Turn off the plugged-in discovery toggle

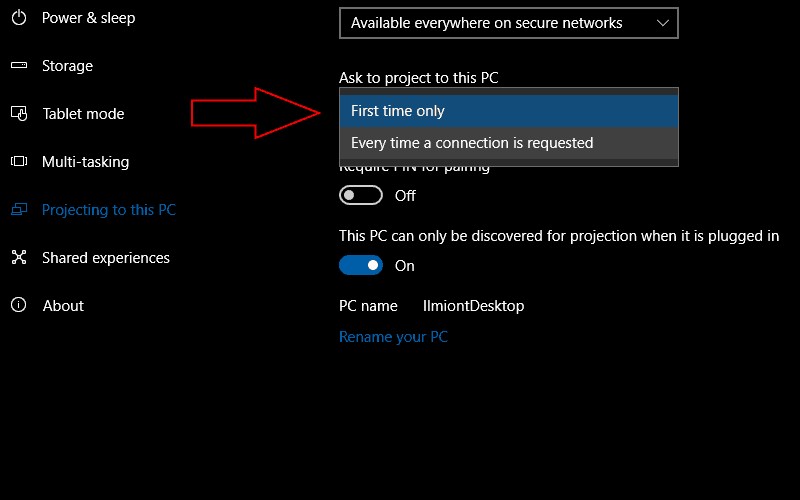click(361, 265)
